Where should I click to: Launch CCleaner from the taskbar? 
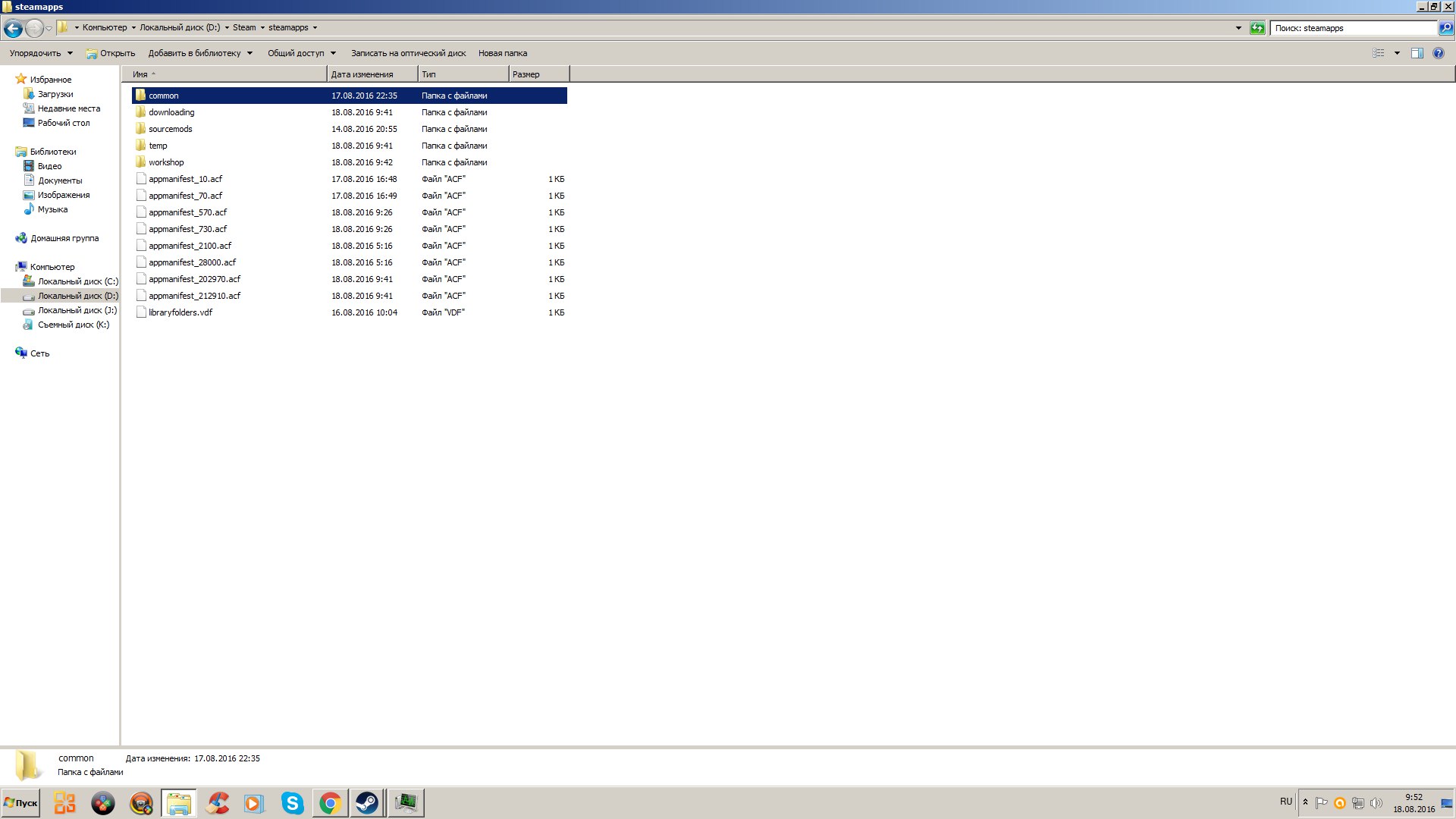point(217,803)
